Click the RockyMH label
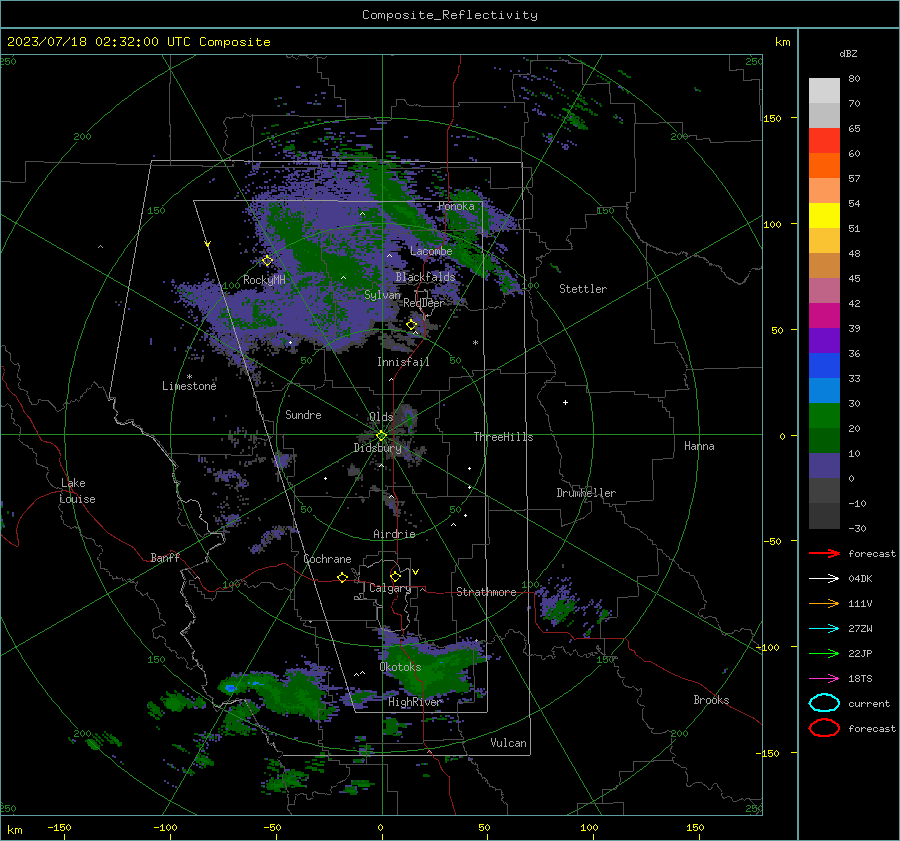The image size is (900, 841). pos(264,280)
